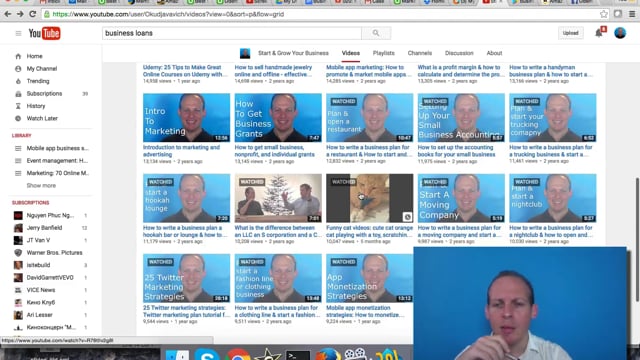Open the Plan & open a restaurant thumbnail
640x360 pixels.
click(x=369, y=118)
